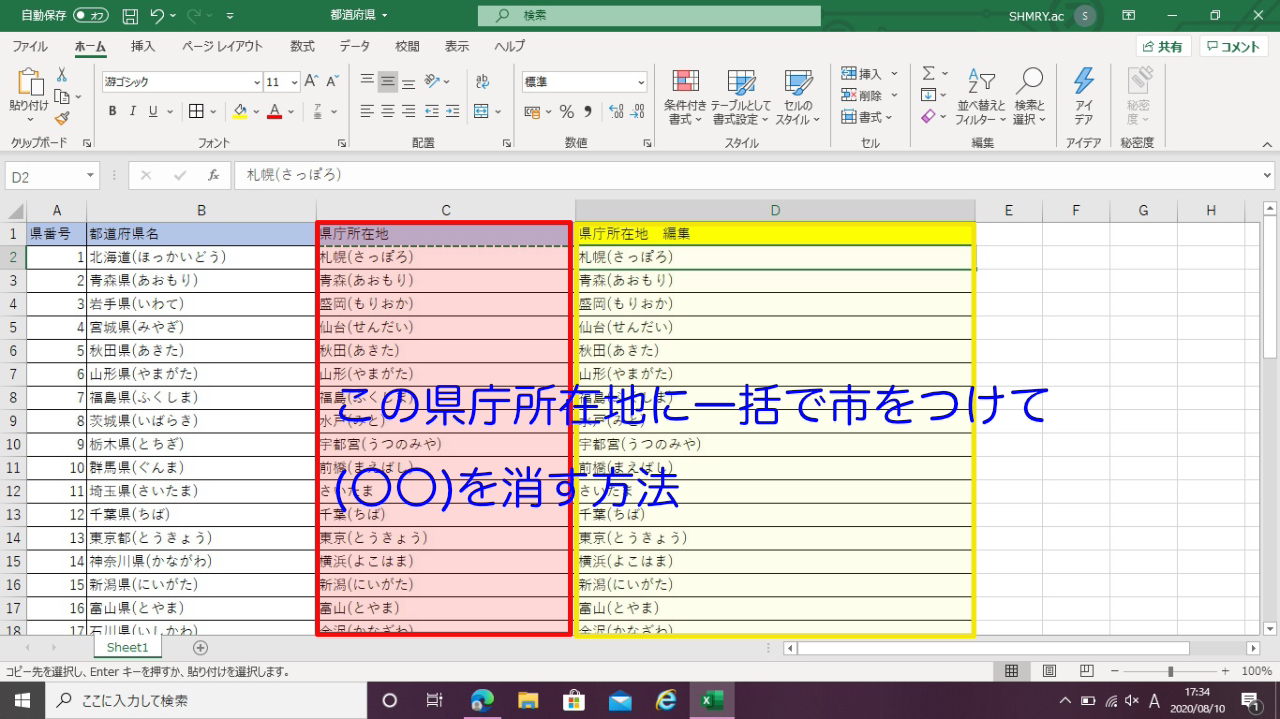Viewport: 1280px width, 719px height.
Task: Select the Σ AutoSum icon
Action: 929,72
